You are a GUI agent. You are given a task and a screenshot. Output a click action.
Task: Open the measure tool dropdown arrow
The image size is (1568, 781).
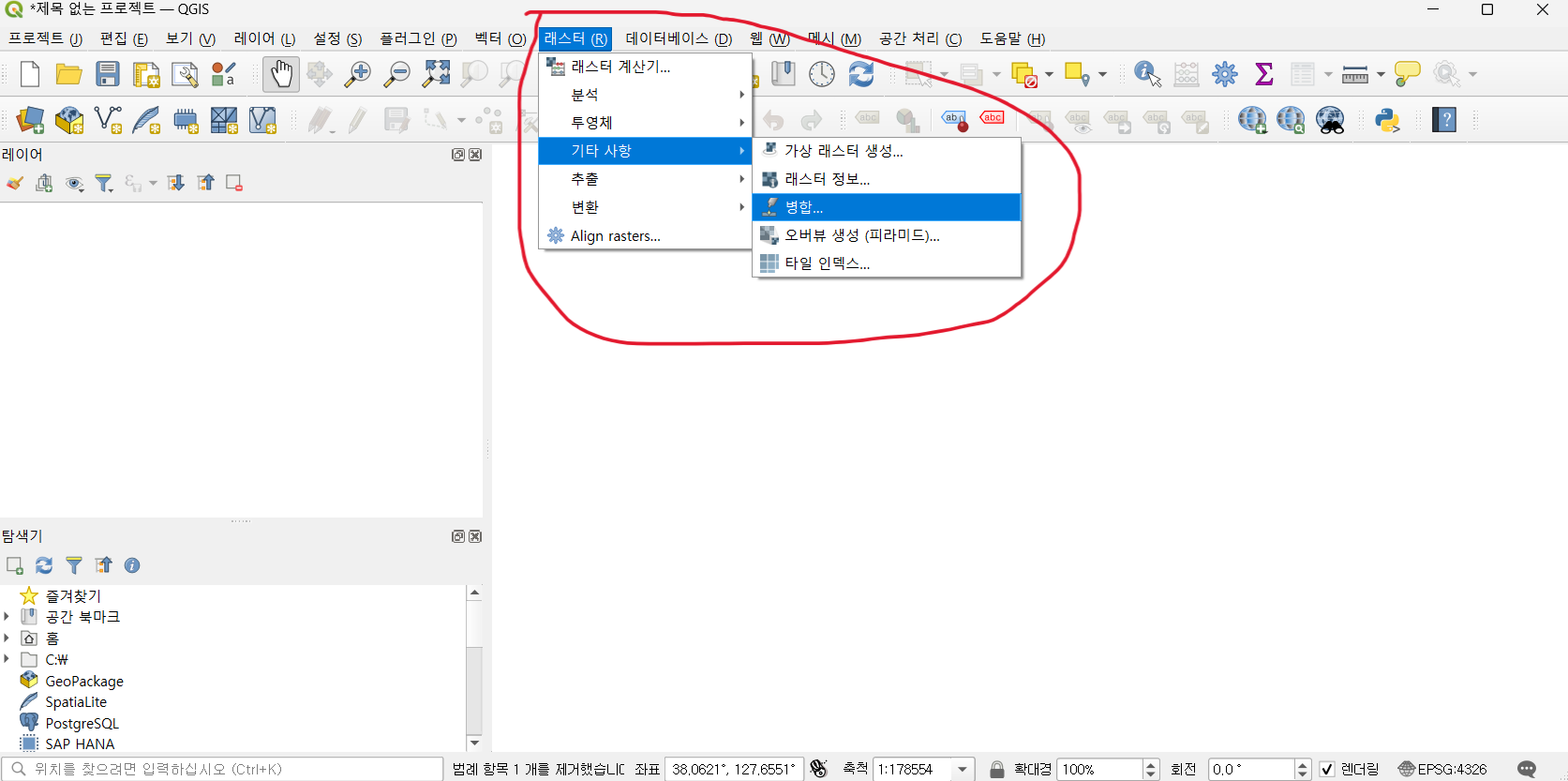tap(1381, 74)
